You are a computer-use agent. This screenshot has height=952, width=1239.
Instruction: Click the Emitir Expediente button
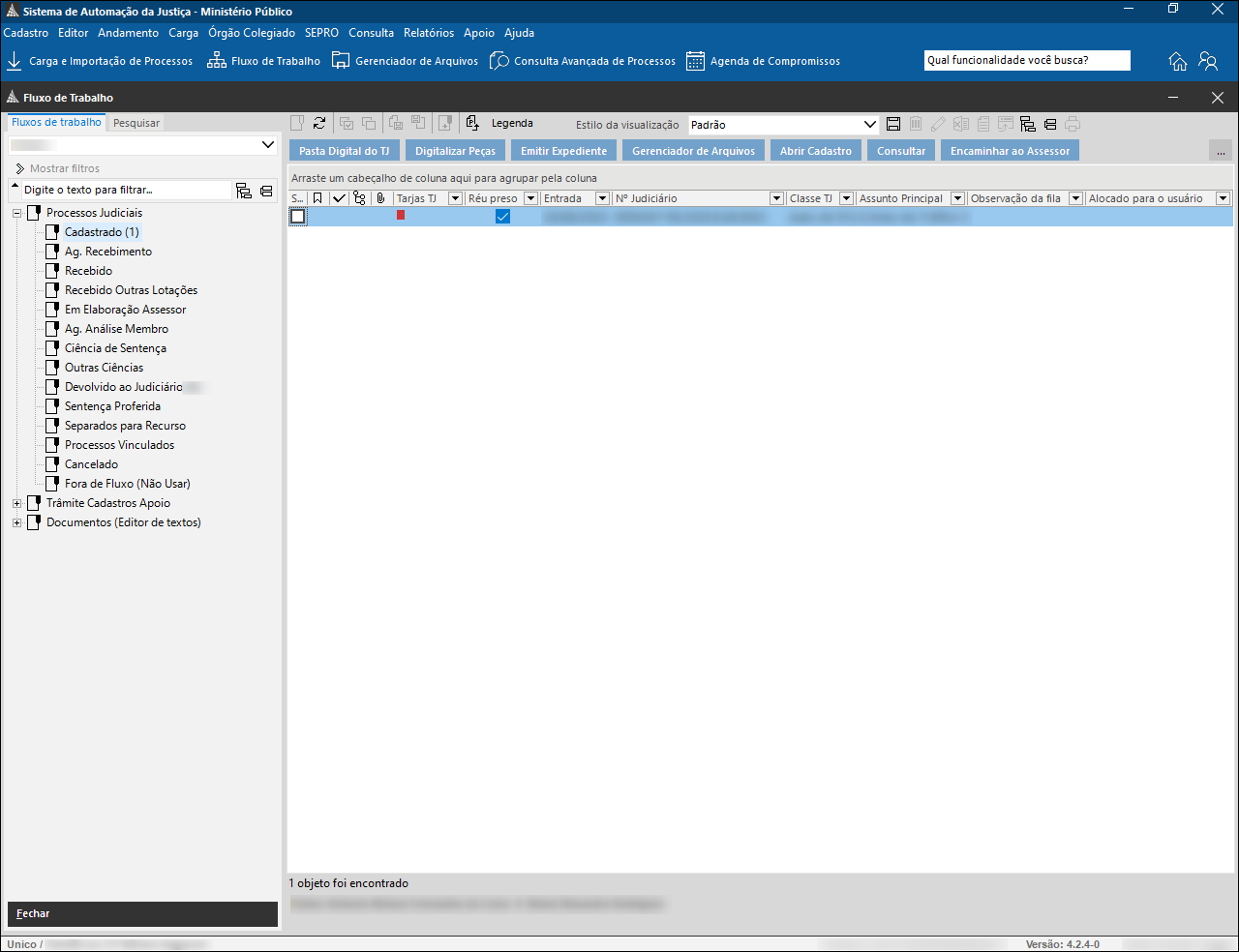tap(563, 151)
